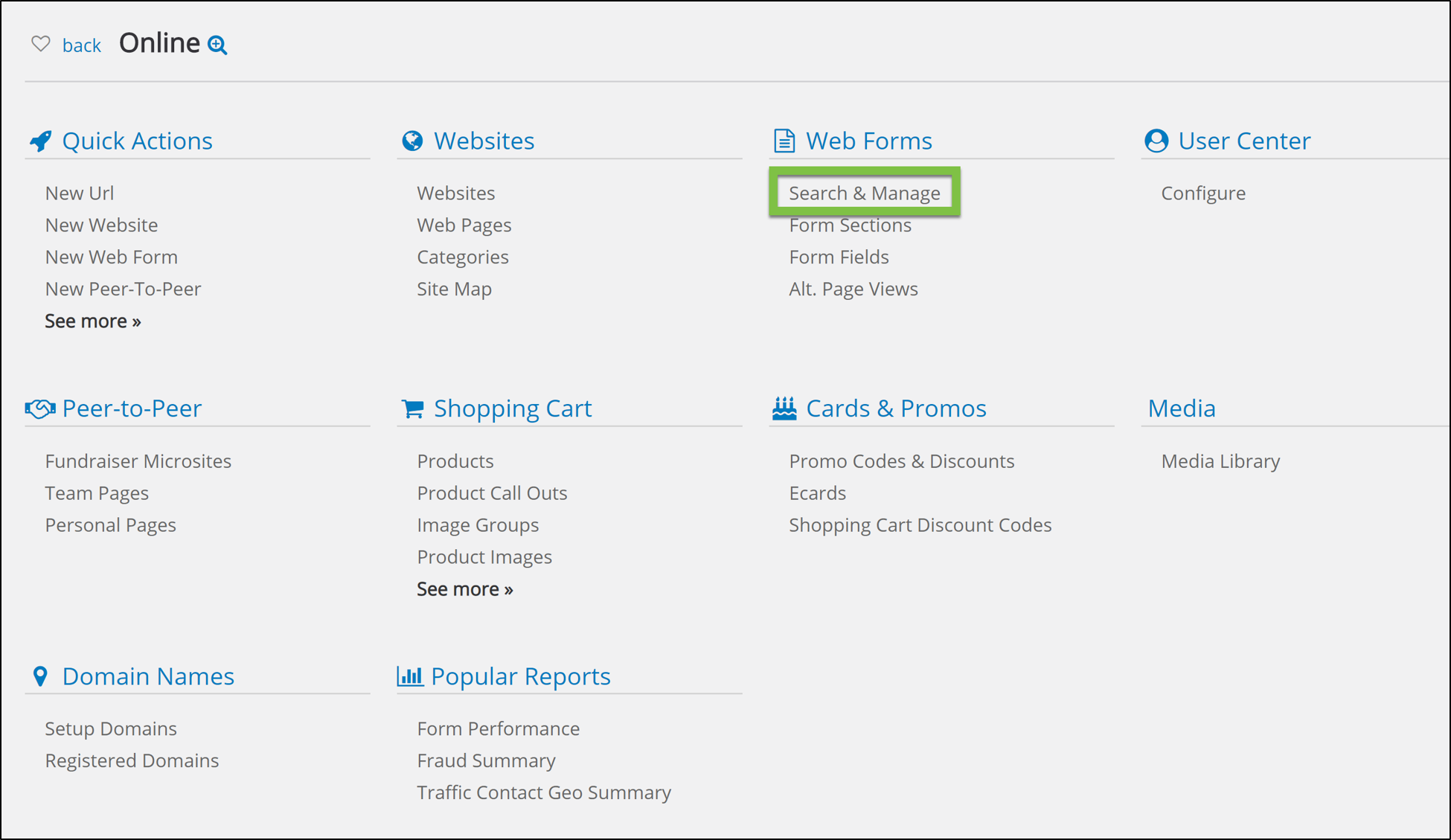The height and width of the screenshot is (840, 1451).
Task: Click the Web Forms document icon
Action: pos(784,141)
